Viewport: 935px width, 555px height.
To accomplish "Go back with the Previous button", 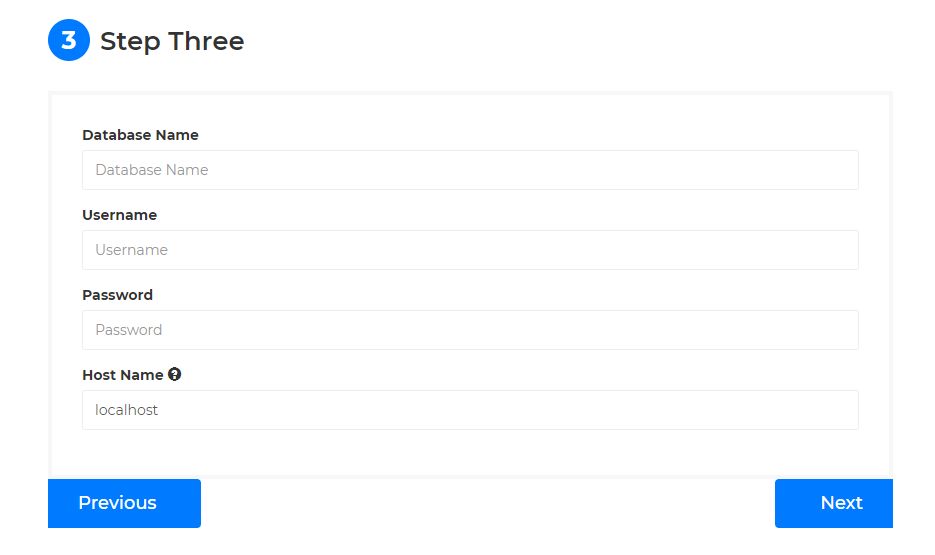I will [124, 503].
